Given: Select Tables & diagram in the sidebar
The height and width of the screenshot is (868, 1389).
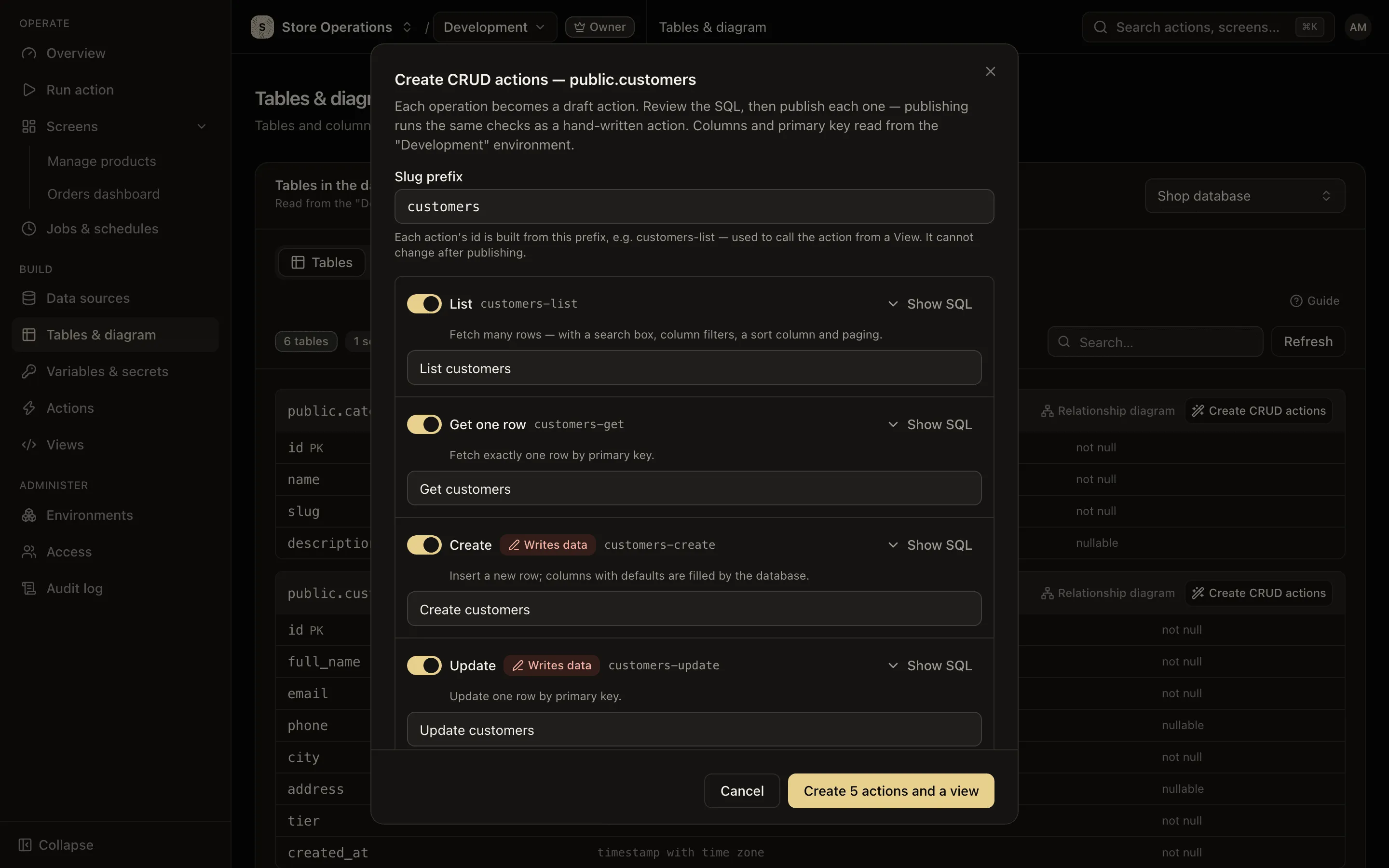Looking at the screenshot, I should pyautogui.click(x=115, y=335).
